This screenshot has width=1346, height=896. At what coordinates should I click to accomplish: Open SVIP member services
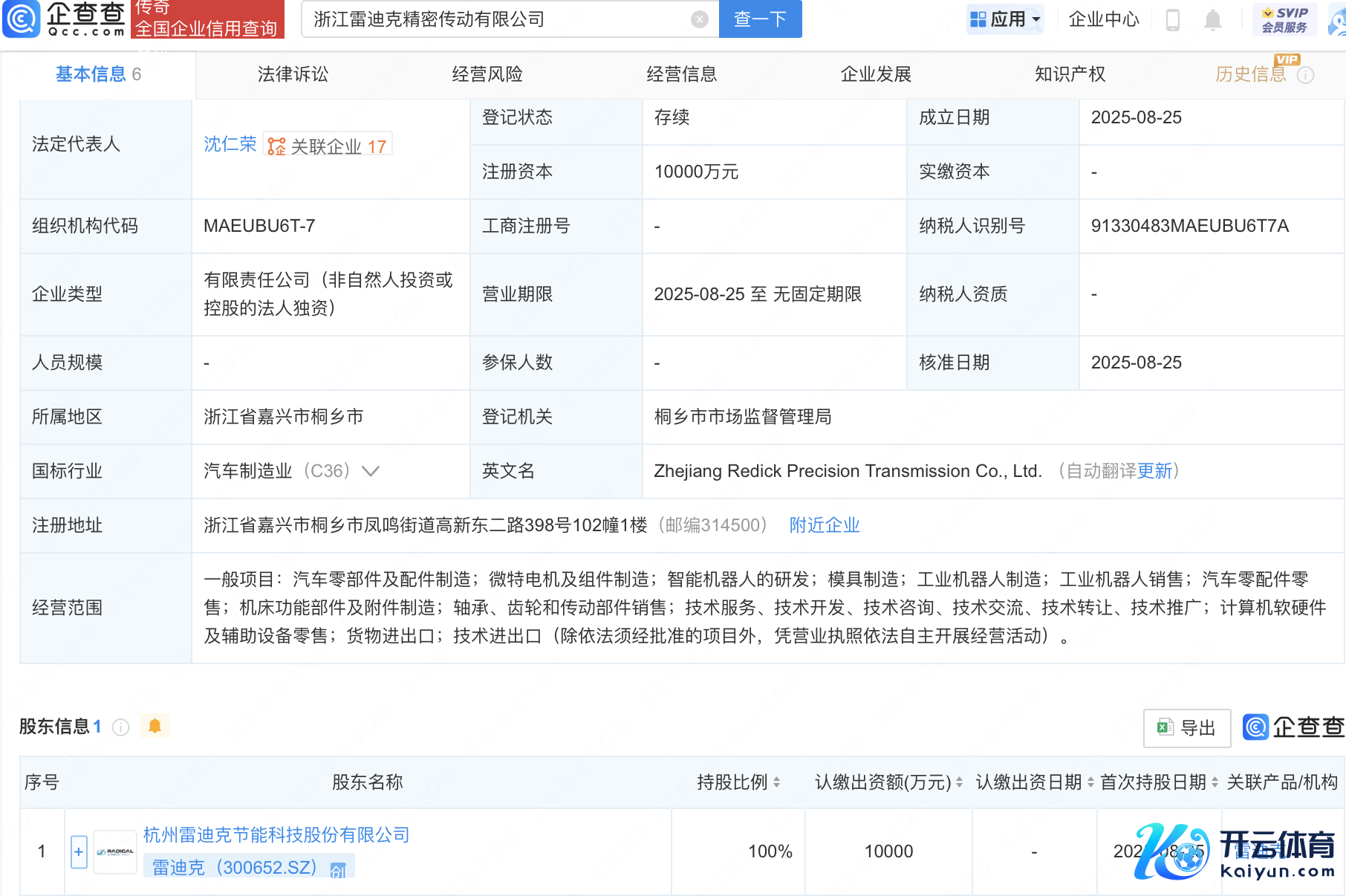click(1284, 19)
